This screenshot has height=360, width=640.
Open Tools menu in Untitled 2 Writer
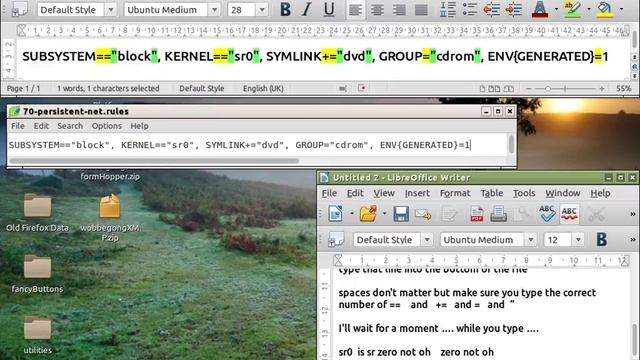(524, 193)
